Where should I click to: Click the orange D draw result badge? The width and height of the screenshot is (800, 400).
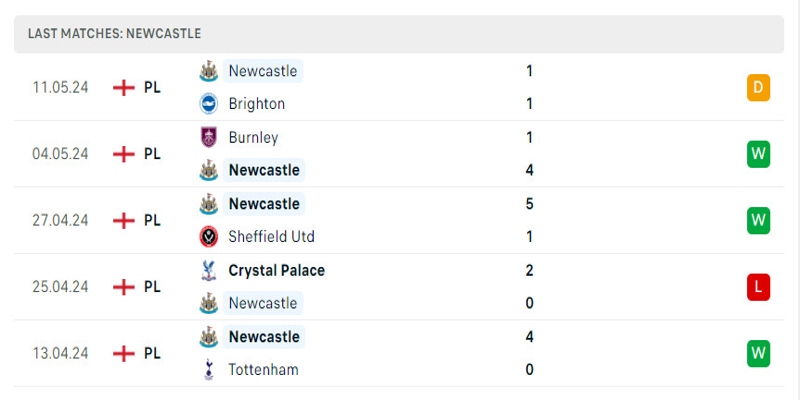758,88
